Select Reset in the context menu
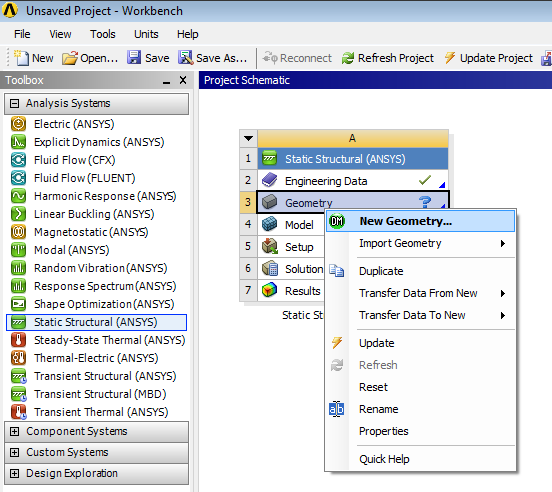Viewport: 552px width, 492px height. tap(420, 387)
